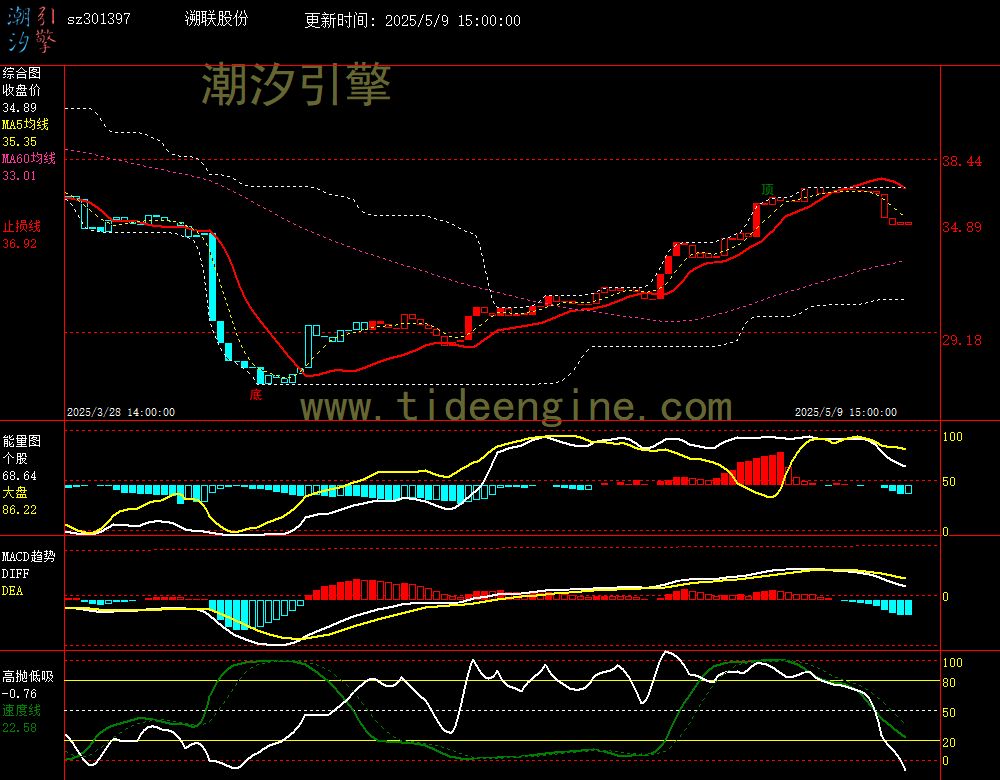This screenshot has height=780, width=1000.
Task: Click the end date below the price chart
Action: click(x=846, y=413)
